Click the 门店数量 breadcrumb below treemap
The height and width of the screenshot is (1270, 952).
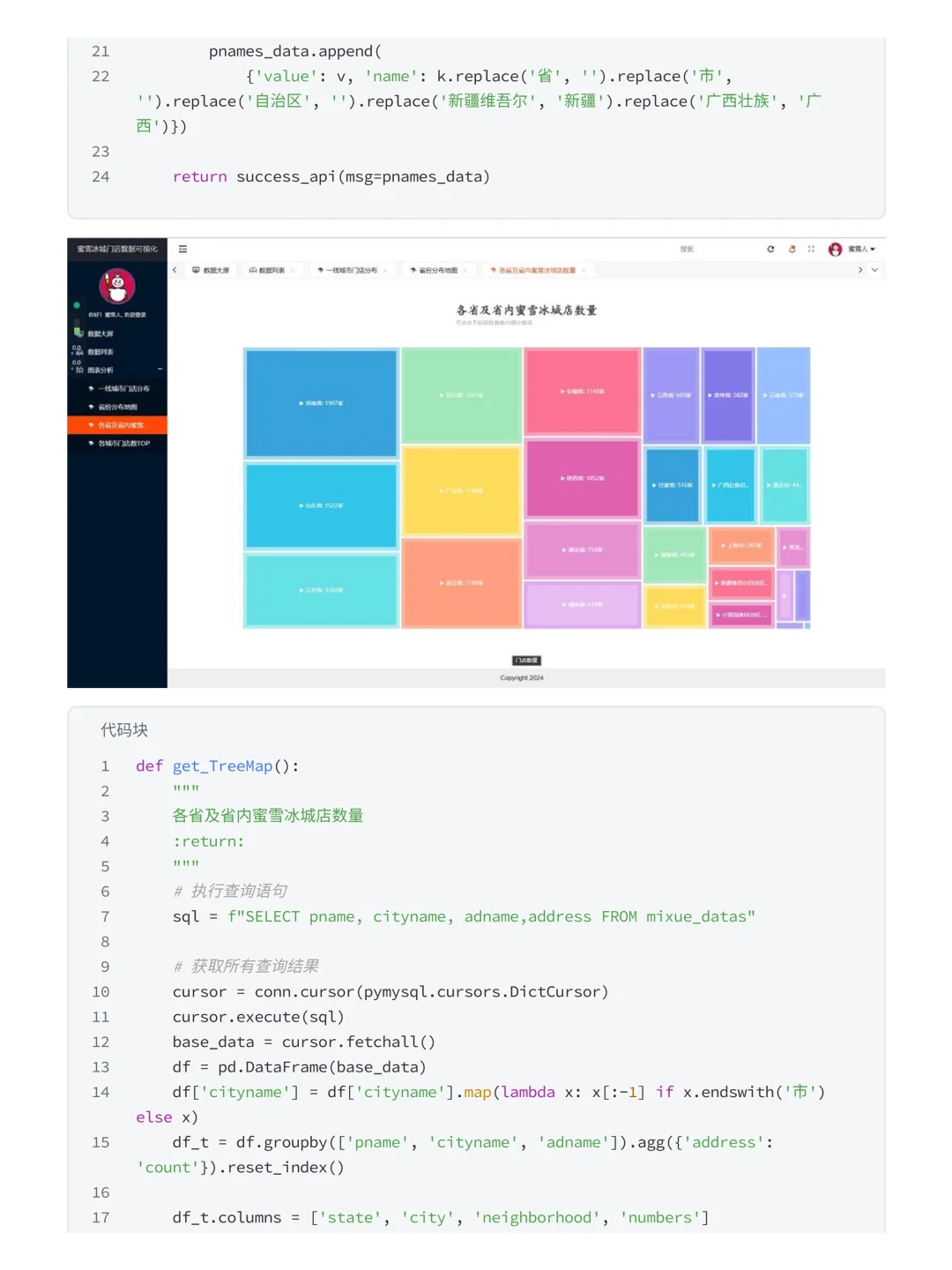(526, 661)
